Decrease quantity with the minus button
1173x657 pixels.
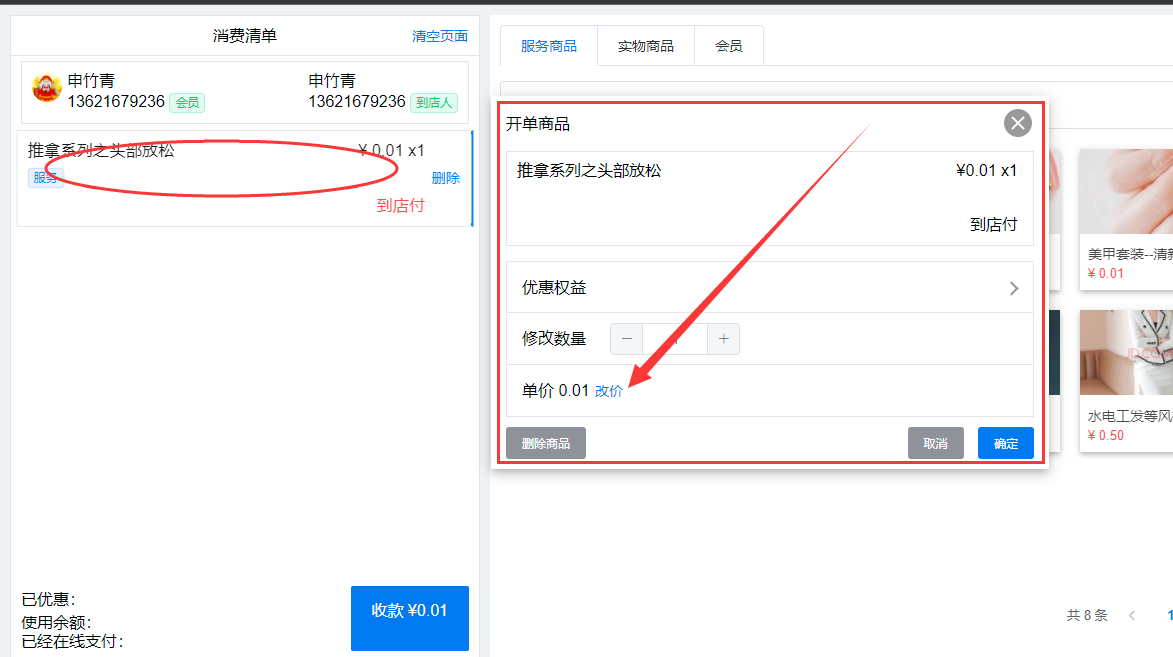coord(627,339)
